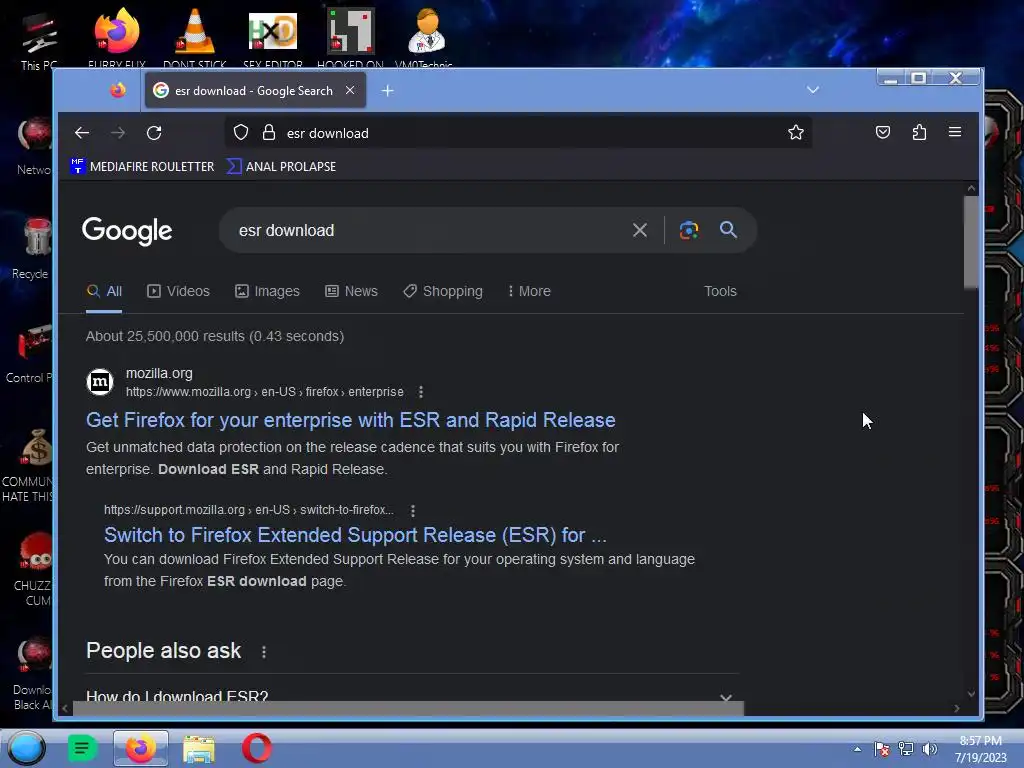Open File Explorer from taskbar

point(199,748)
